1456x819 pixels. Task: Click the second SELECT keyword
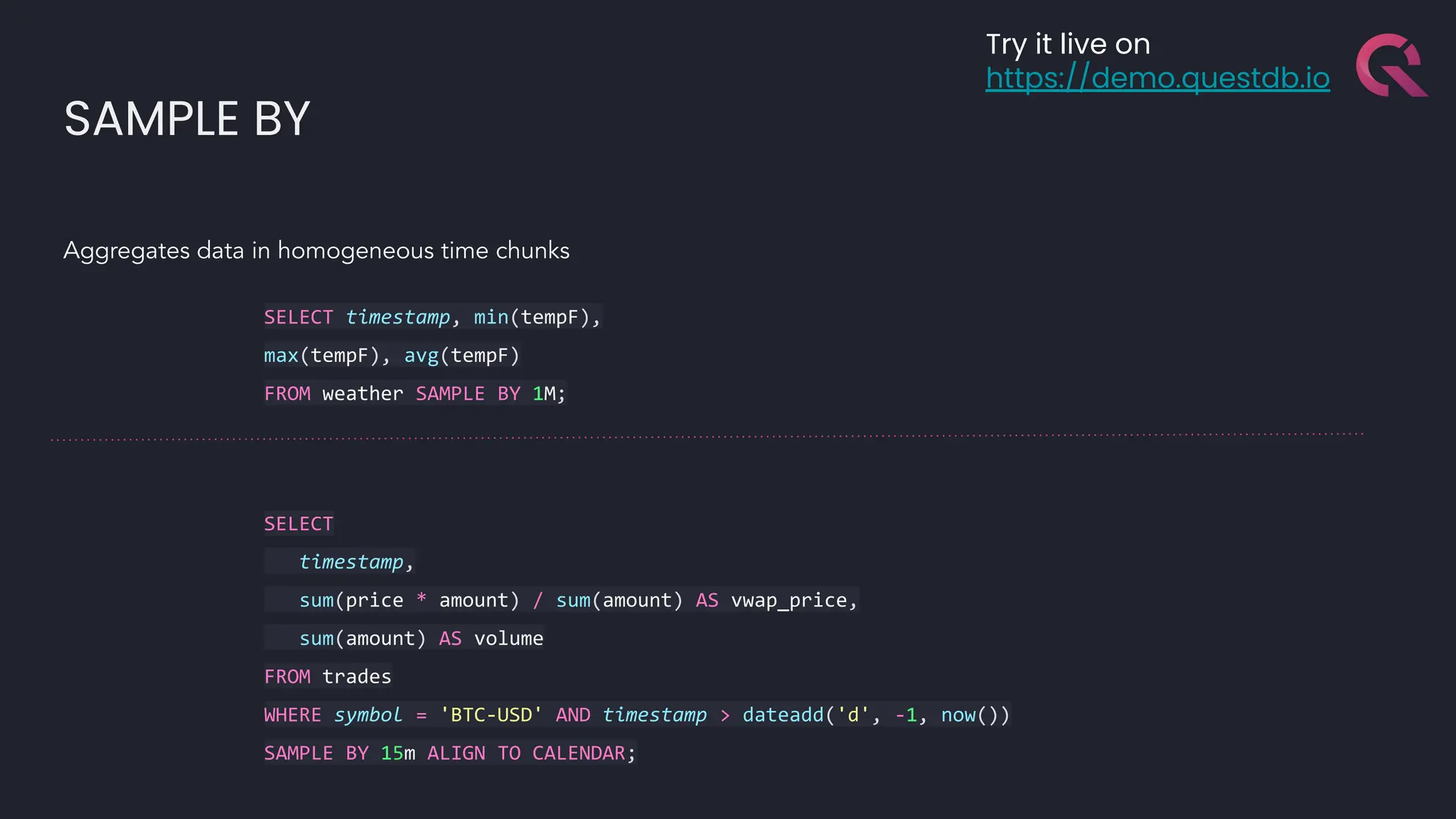[x=299, y=524]
